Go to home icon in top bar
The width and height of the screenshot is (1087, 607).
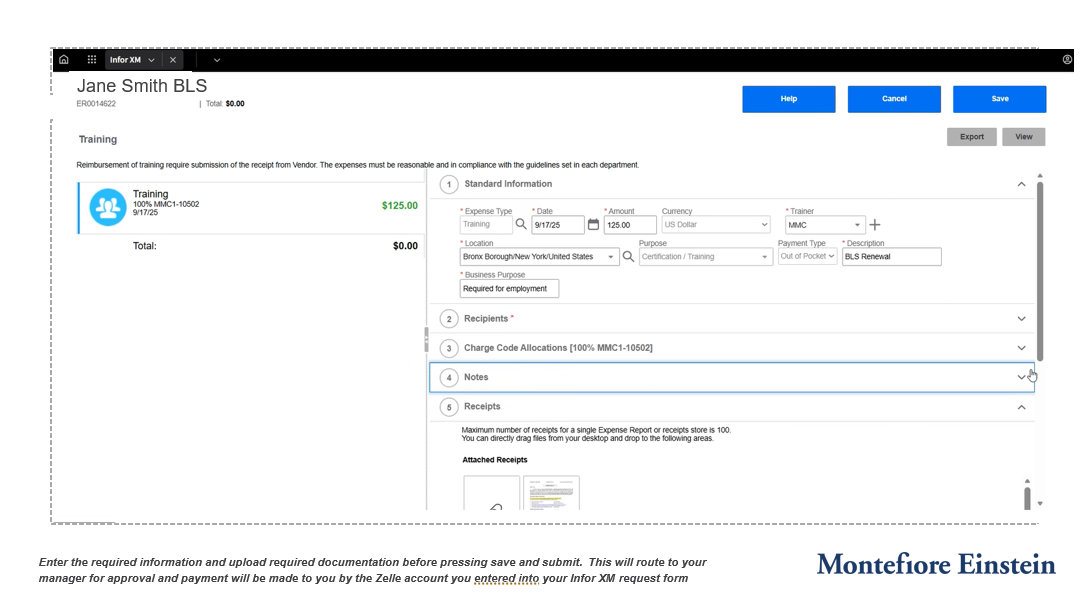(x=64, y=60)
